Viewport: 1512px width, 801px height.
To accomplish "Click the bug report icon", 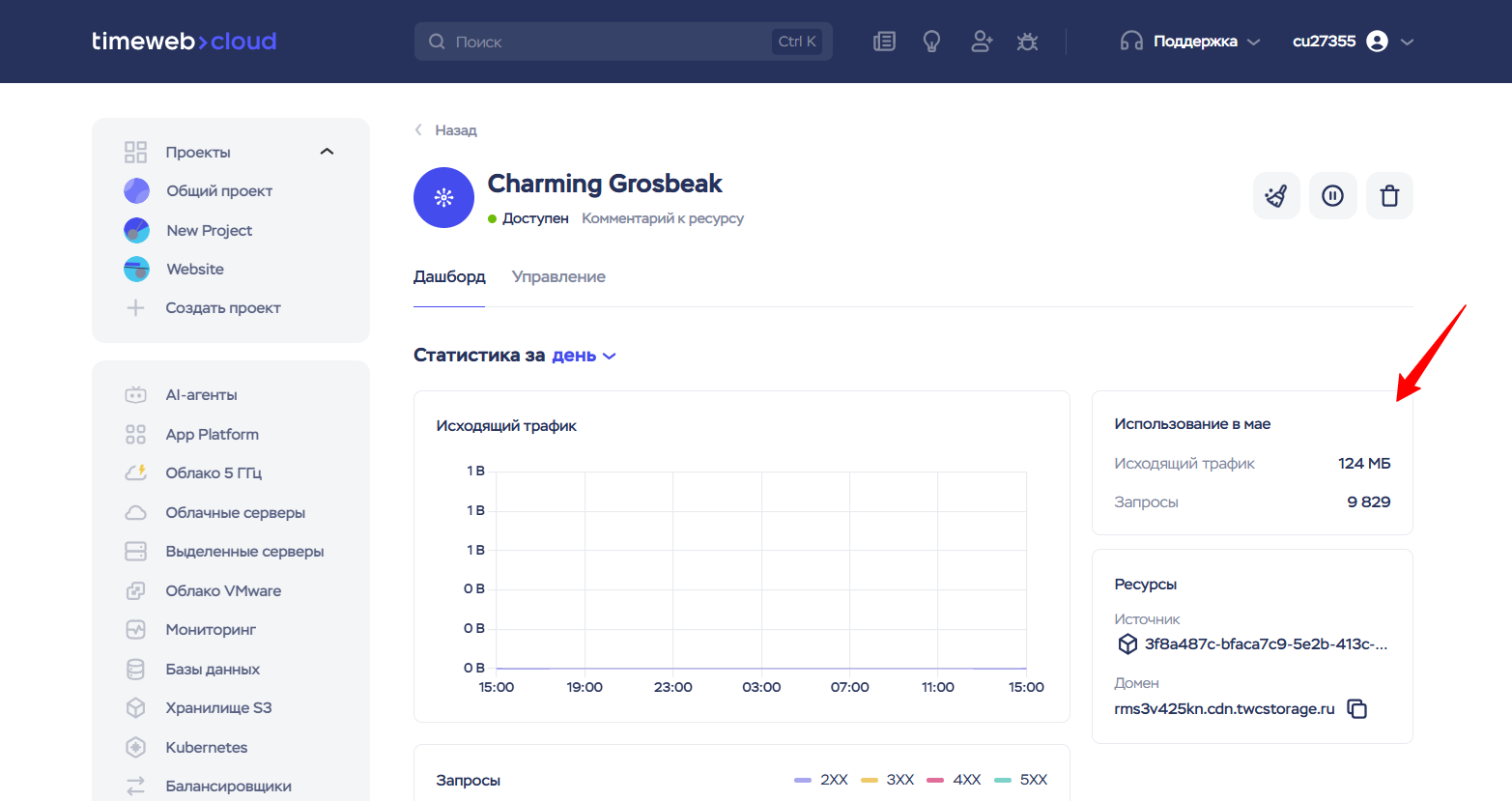I will [1027, 42].
